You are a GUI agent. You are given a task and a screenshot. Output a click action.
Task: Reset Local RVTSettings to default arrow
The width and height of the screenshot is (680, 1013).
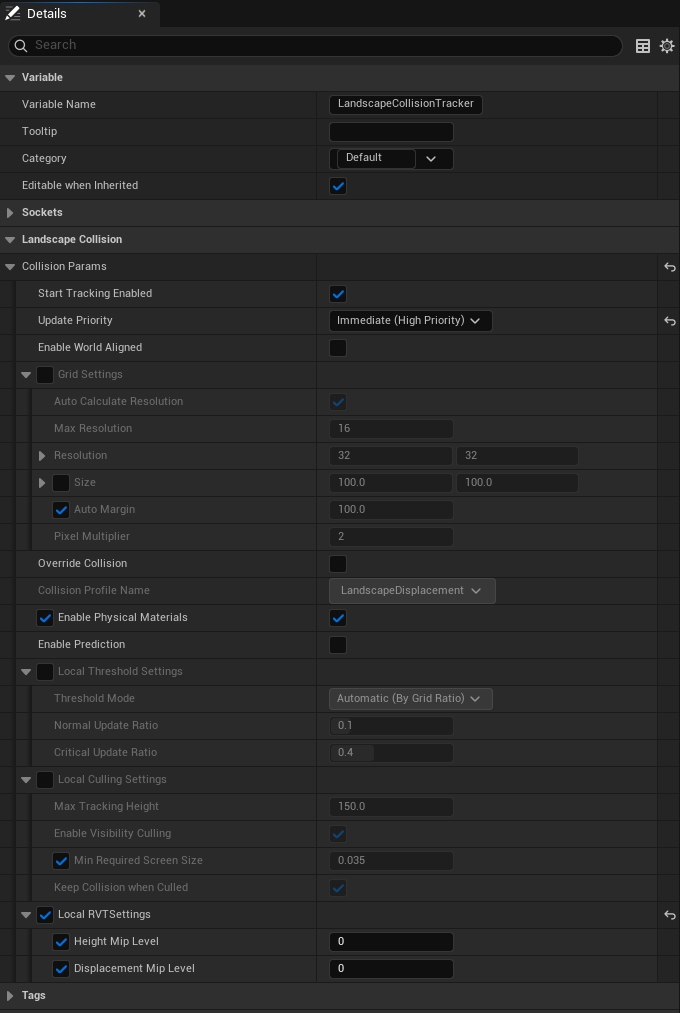670,915
